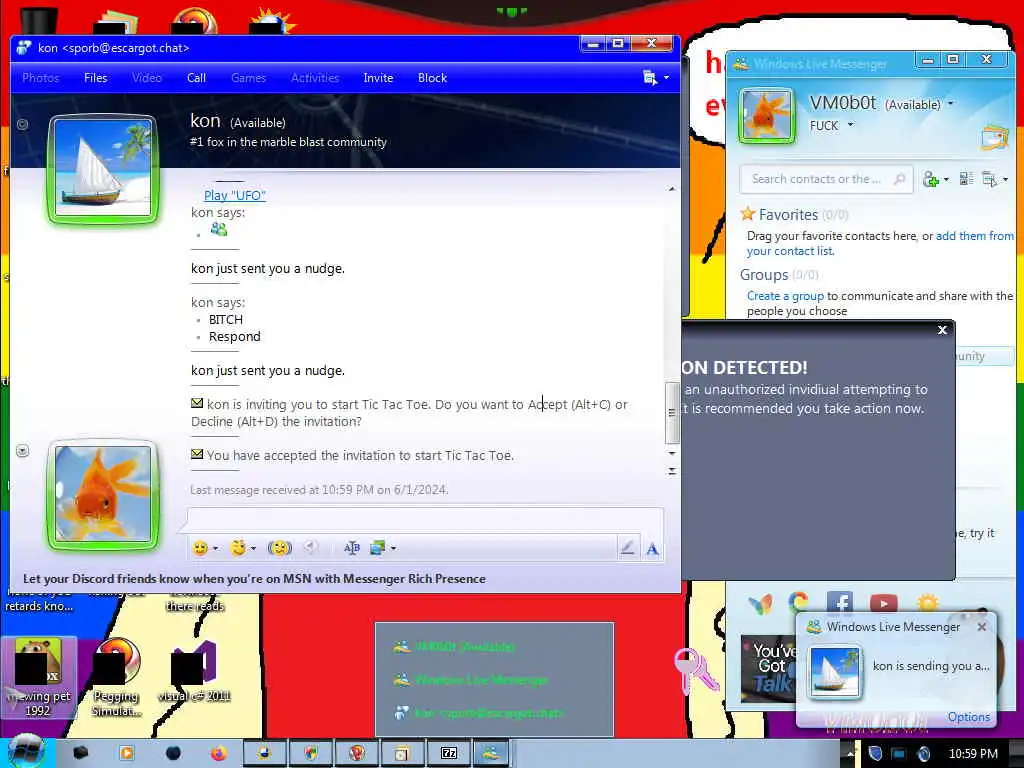Click the YouTube icon in Messenger footer
Viewport: 1024px width, 768px height.
(x=884, y=603)
